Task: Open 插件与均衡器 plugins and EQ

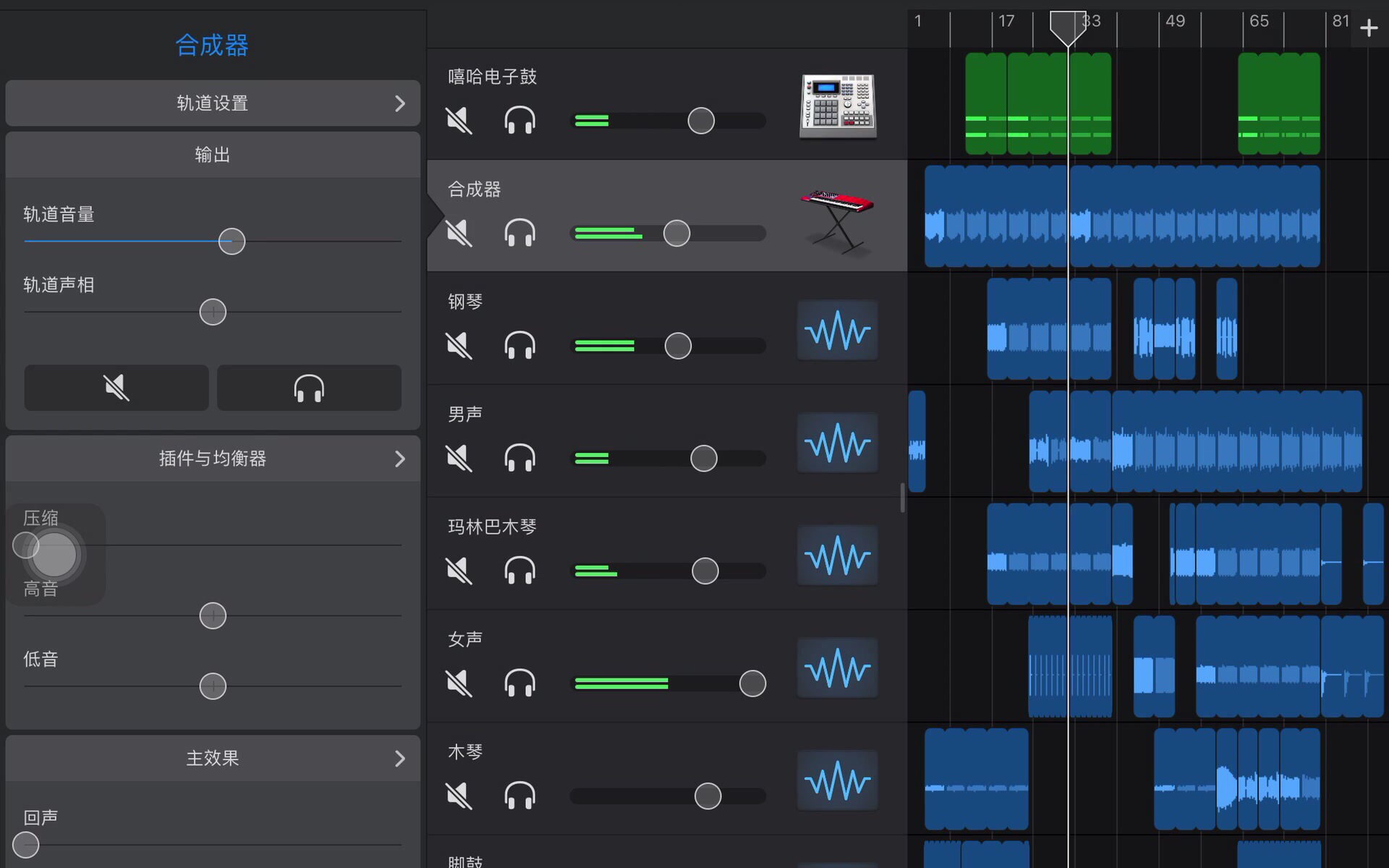Action: (x=213, y=459)
